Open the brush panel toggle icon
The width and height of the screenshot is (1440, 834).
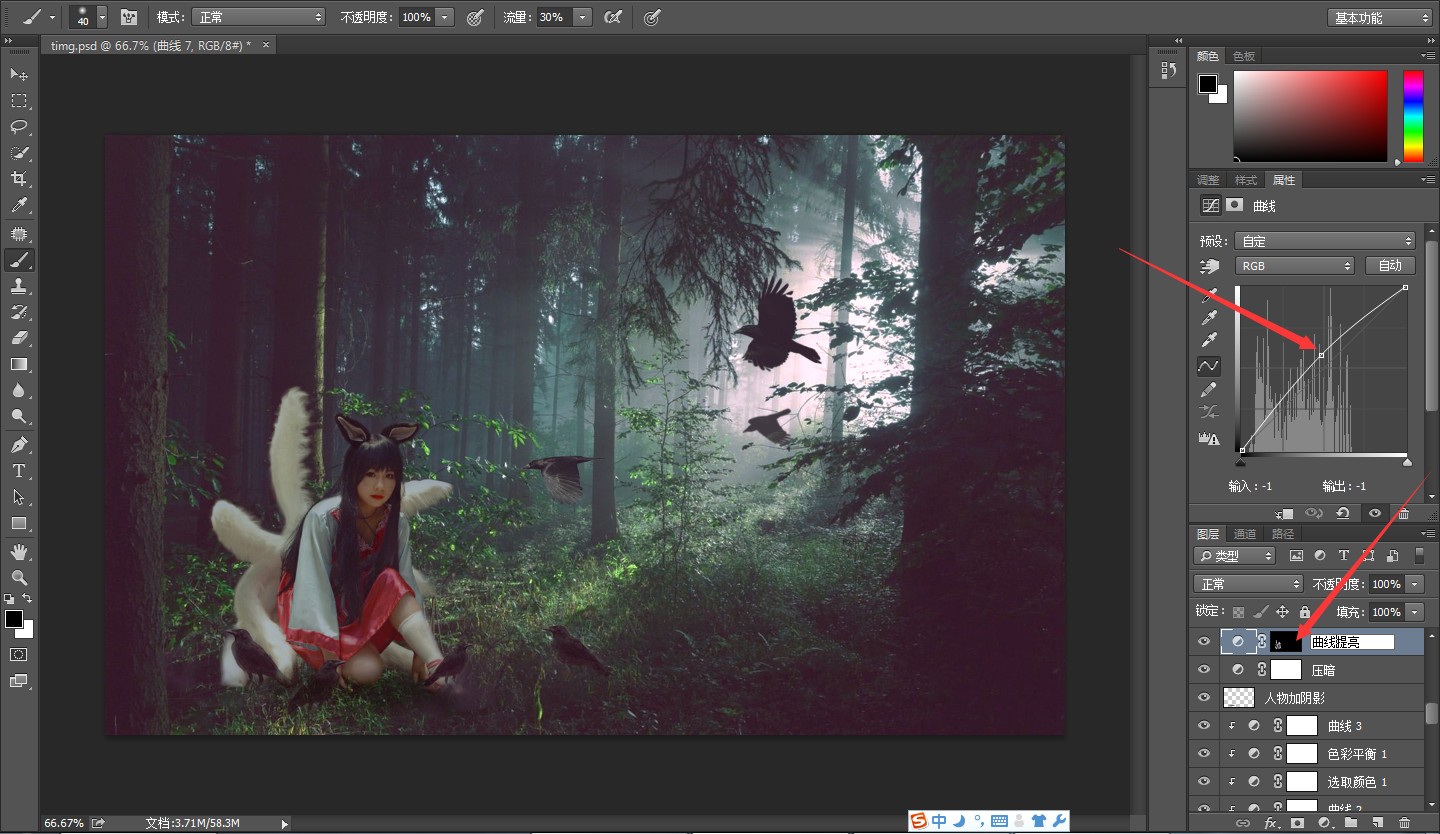(x=129, y=17)
